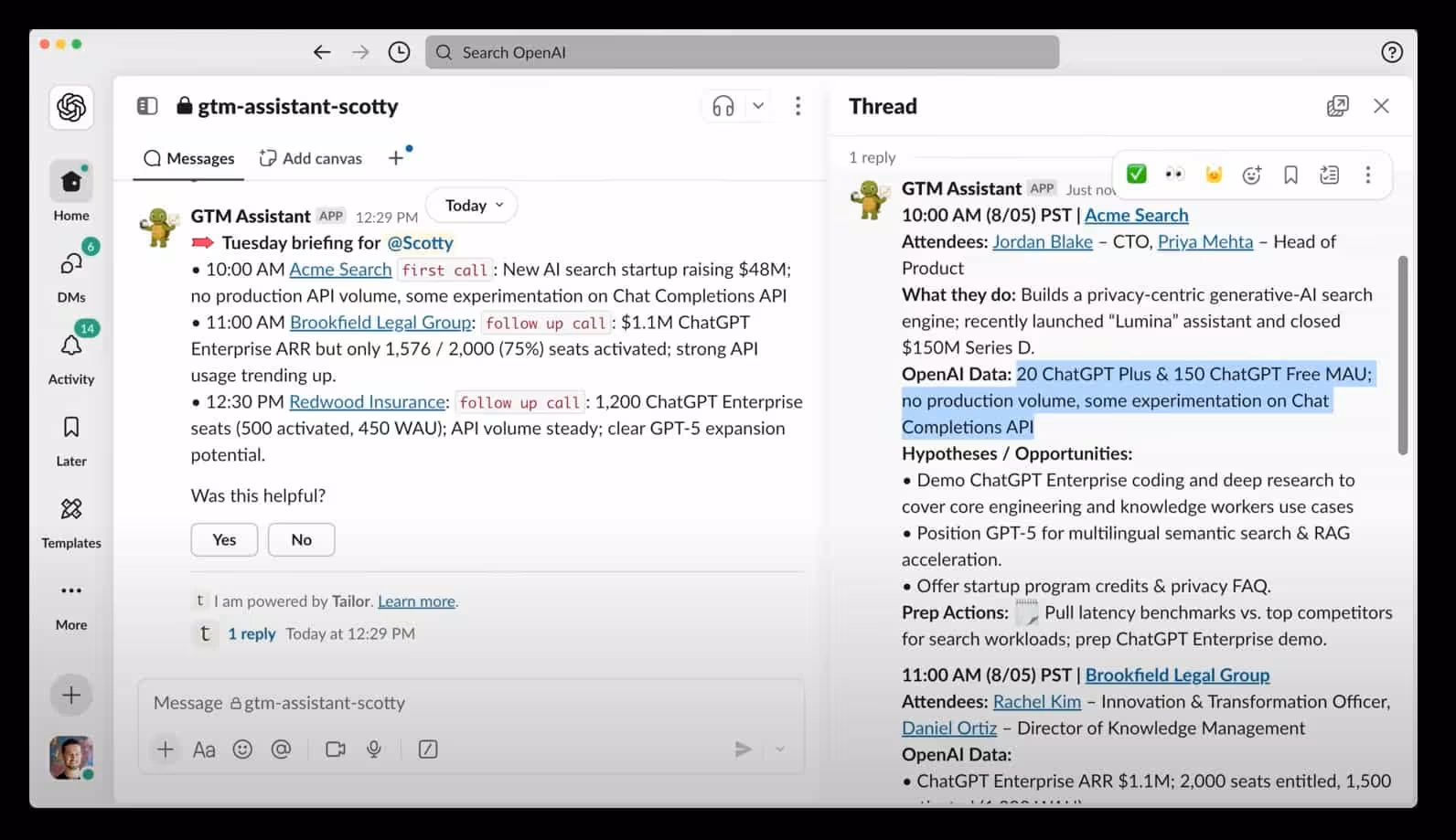This screenshot has width=1456, height=840.
Task: Expand send options dropdown arrow
Action: tap(780, 750)
